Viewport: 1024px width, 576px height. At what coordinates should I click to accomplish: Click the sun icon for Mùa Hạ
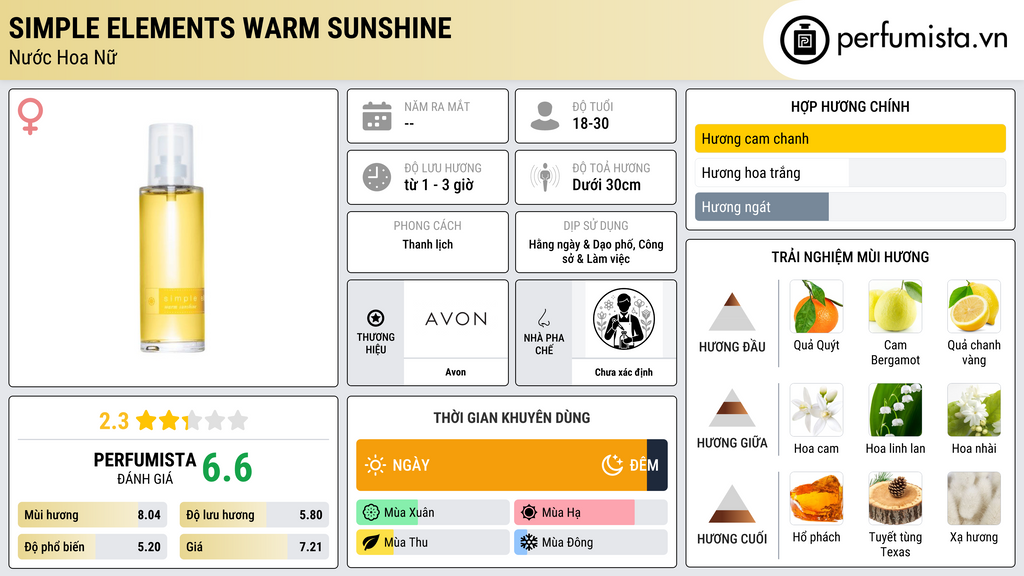[x=529, y=513]
